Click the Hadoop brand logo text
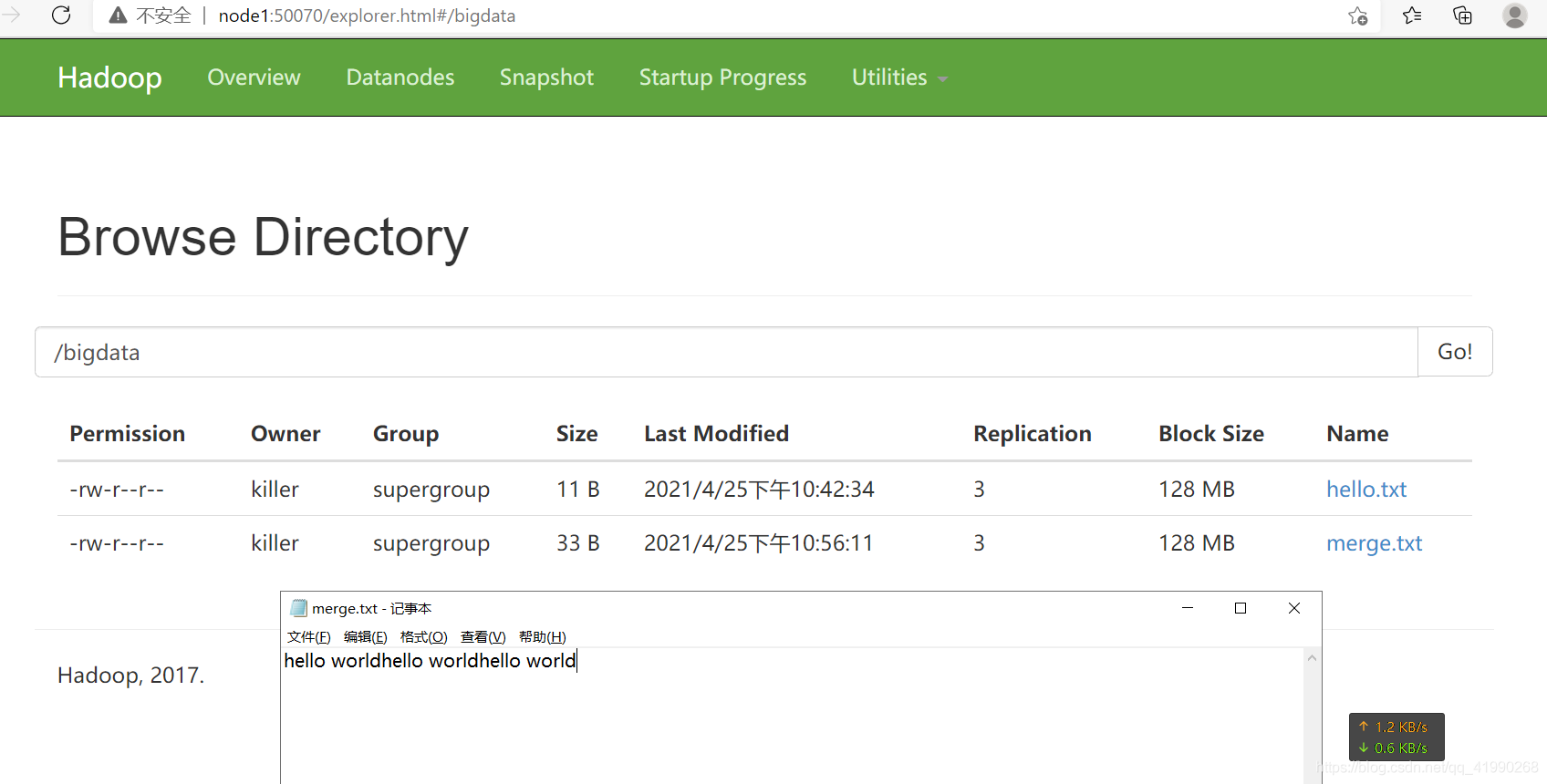This screenshot has width=1547, height=784. [x=109, y=77]
